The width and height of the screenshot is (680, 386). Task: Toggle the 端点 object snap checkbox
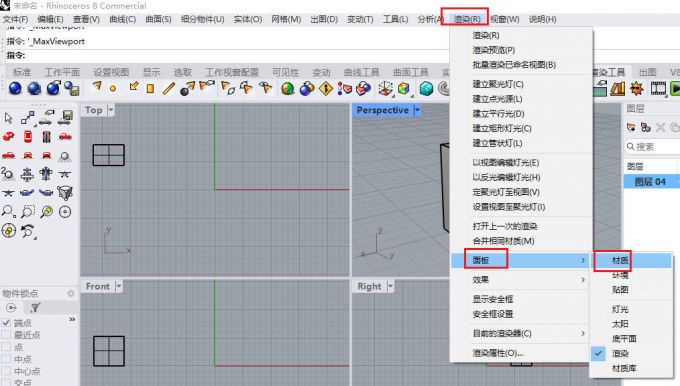click(6, 323)
